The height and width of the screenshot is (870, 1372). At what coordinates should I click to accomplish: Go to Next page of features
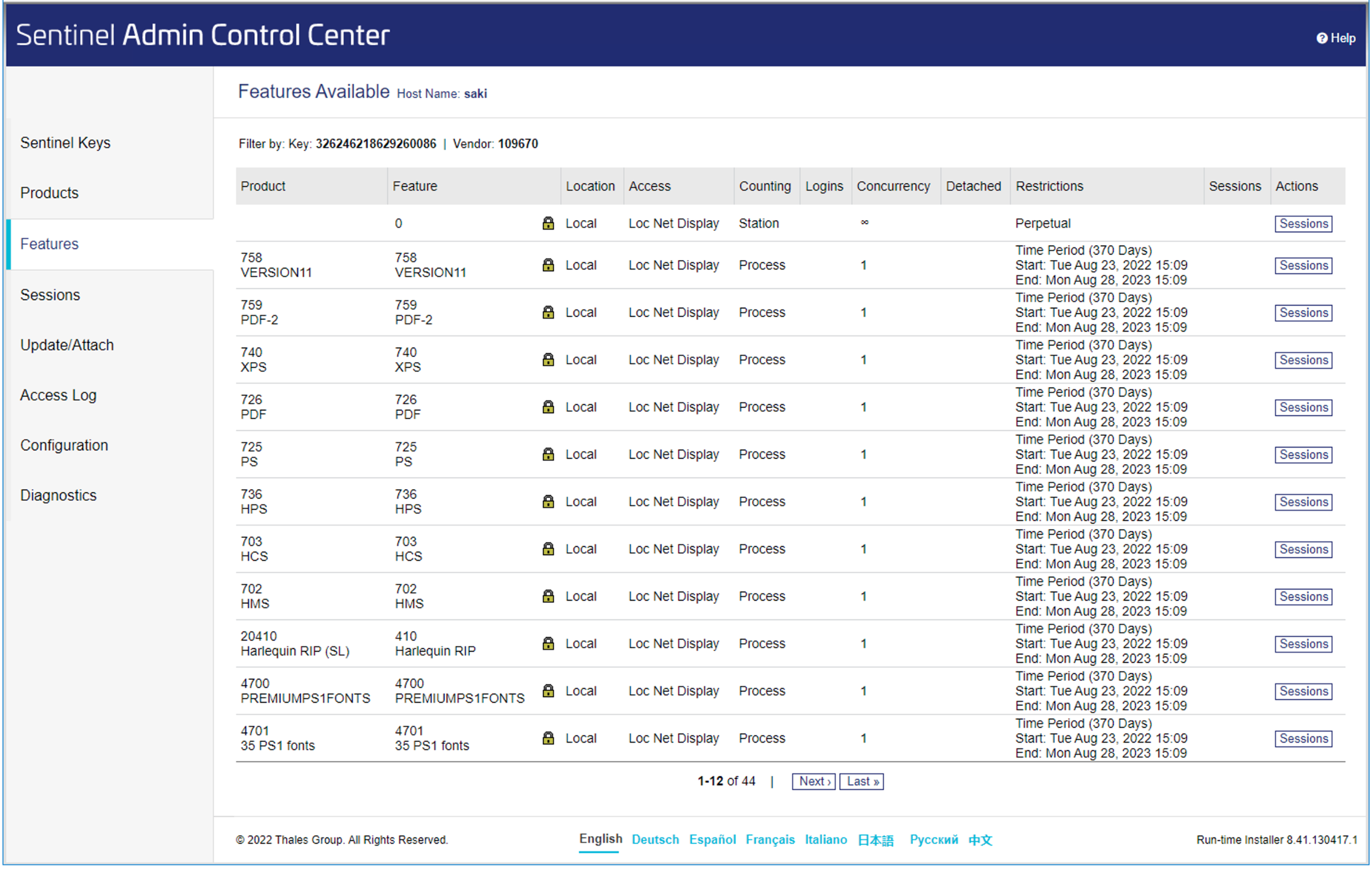pos(814,782)
